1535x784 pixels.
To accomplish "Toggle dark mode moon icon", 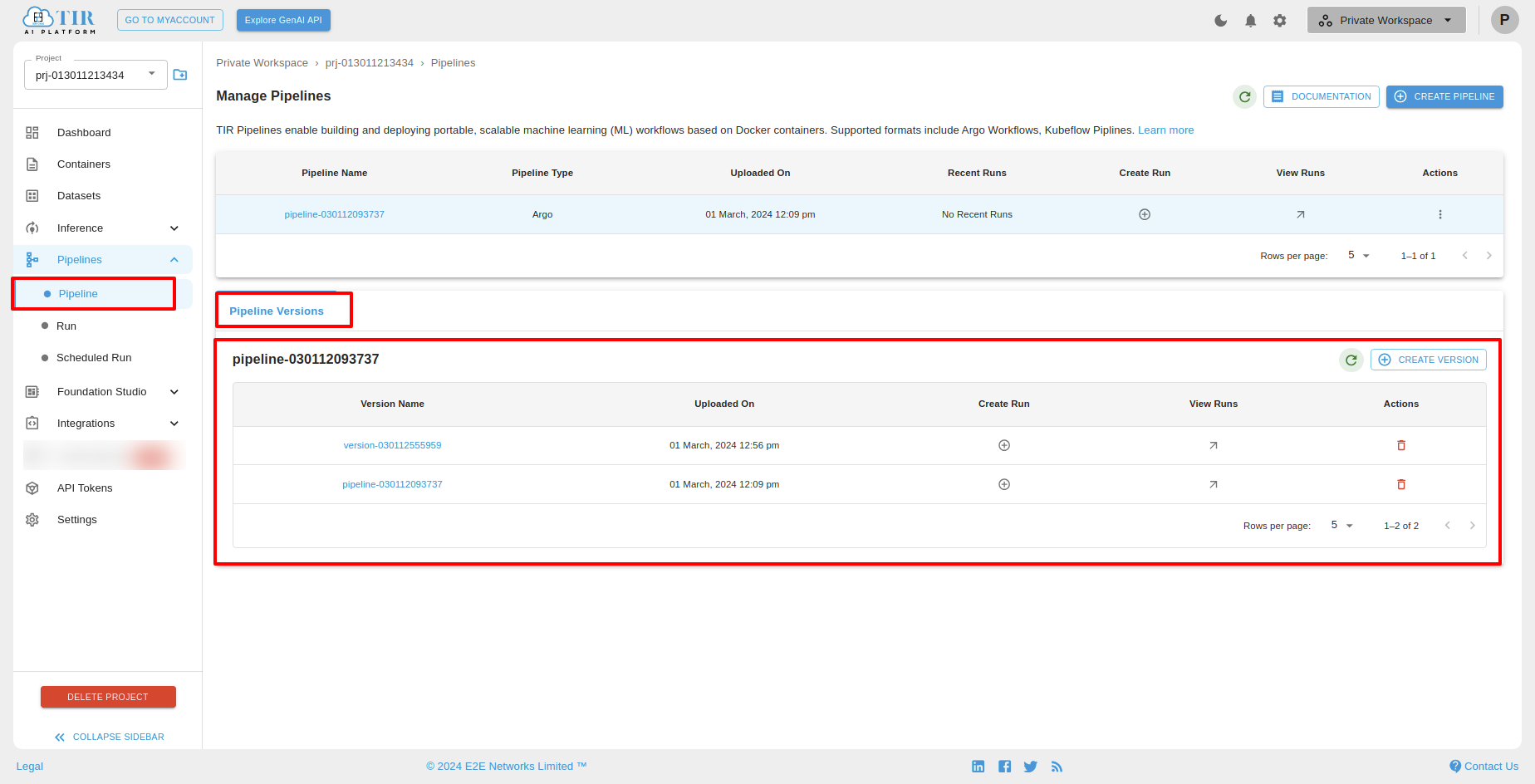I will [x=1220, y=21].
